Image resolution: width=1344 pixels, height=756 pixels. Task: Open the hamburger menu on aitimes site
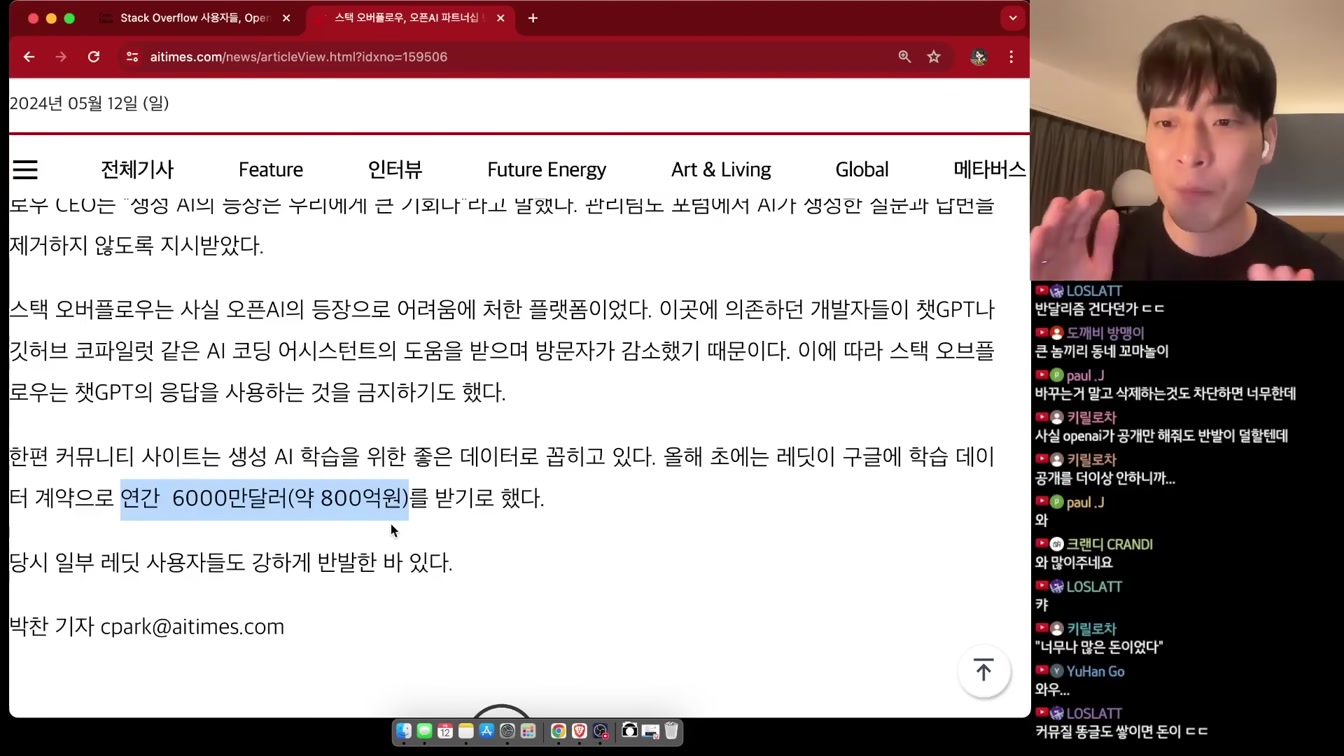point(25,170)
